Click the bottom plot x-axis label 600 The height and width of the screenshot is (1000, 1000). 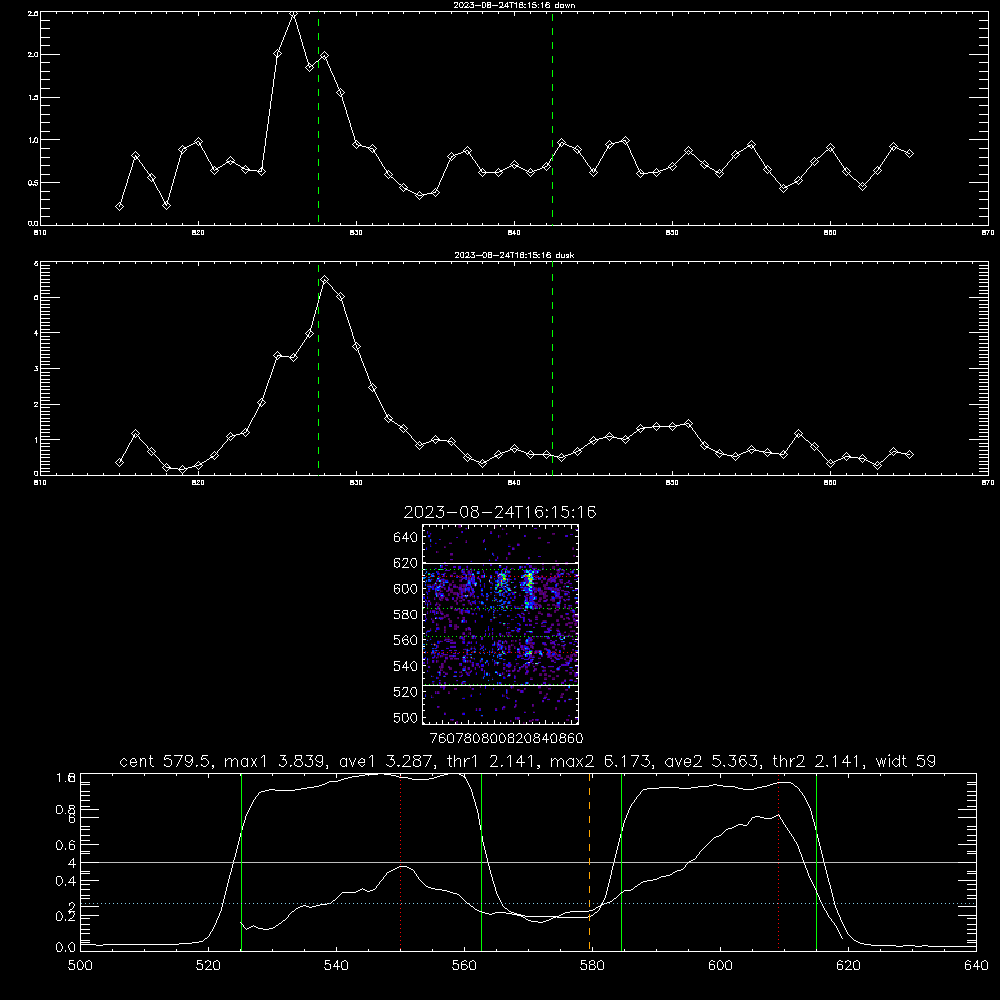coord(720,966)
